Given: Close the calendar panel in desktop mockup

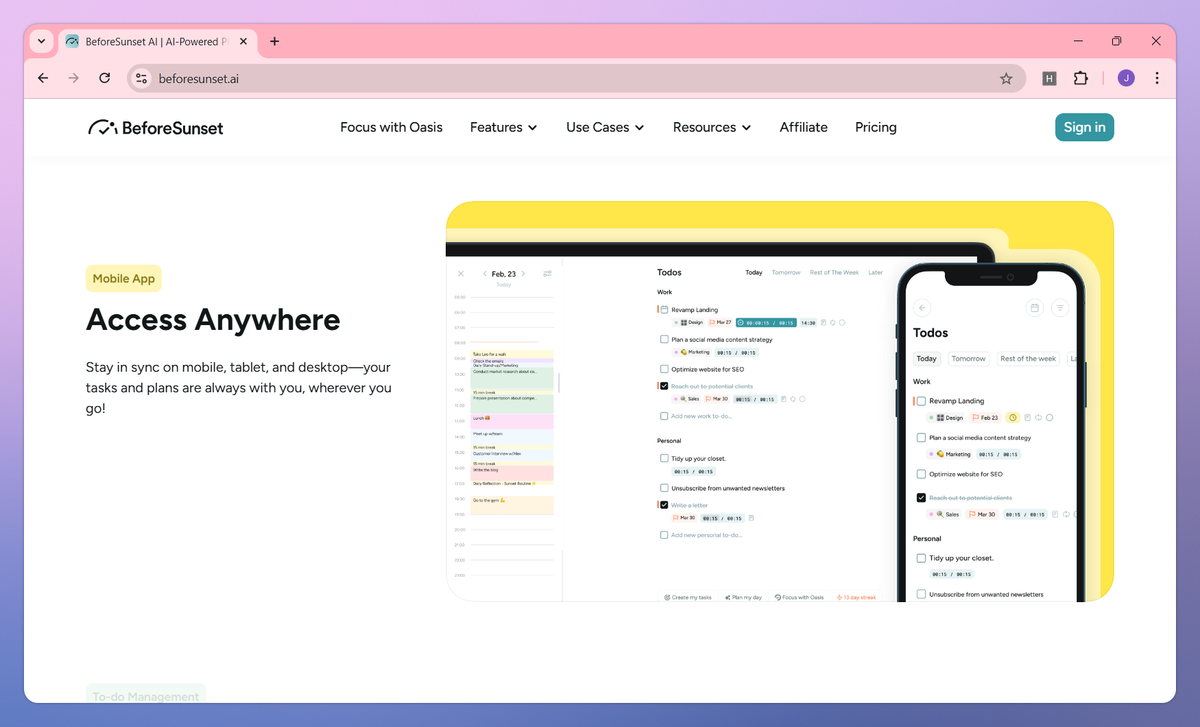Looking at the screenshot, I should (461, 273).
